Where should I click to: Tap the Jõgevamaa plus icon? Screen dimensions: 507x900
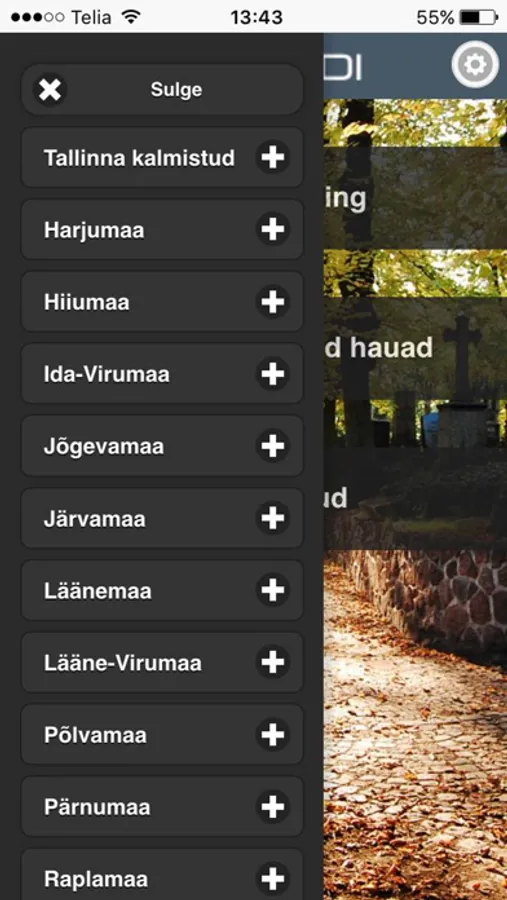[273, 446]
